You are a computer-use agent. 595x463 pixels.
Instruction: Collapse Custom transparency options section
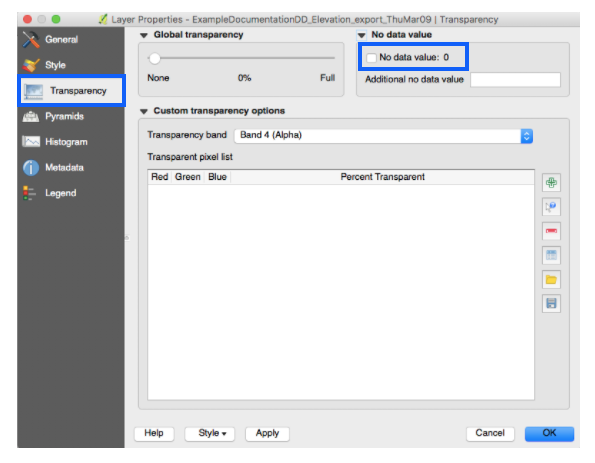144,111
